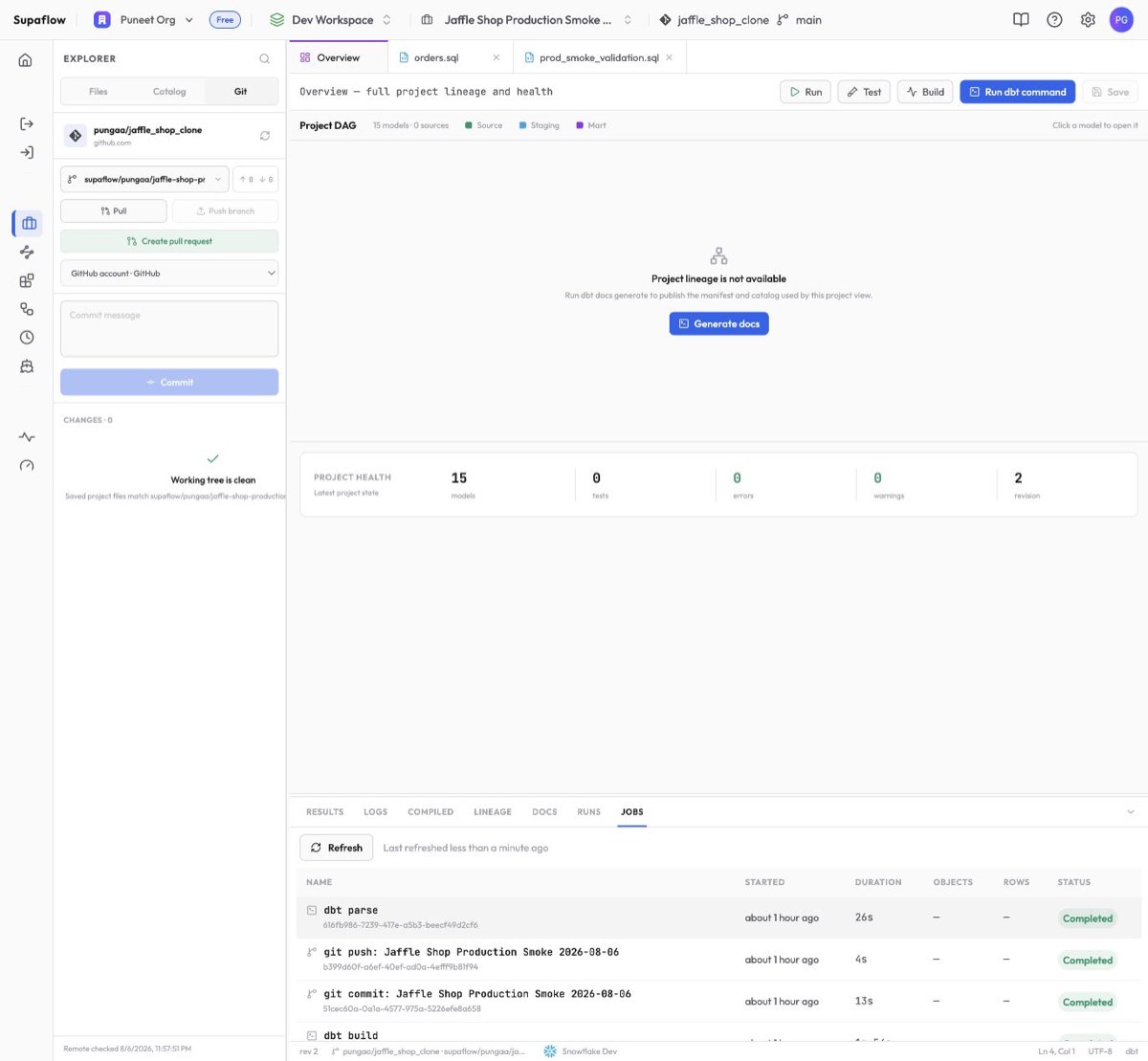Screen dimensions: 1148x1061
Task: Select the projects briefcase sidebar icon
Action: click(x=28, y=223)
